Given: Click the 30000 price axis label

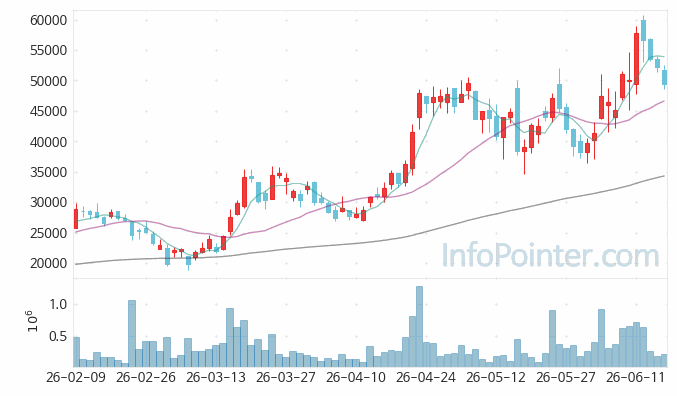Looking at the screenshot, I should (x=48, y=203).
